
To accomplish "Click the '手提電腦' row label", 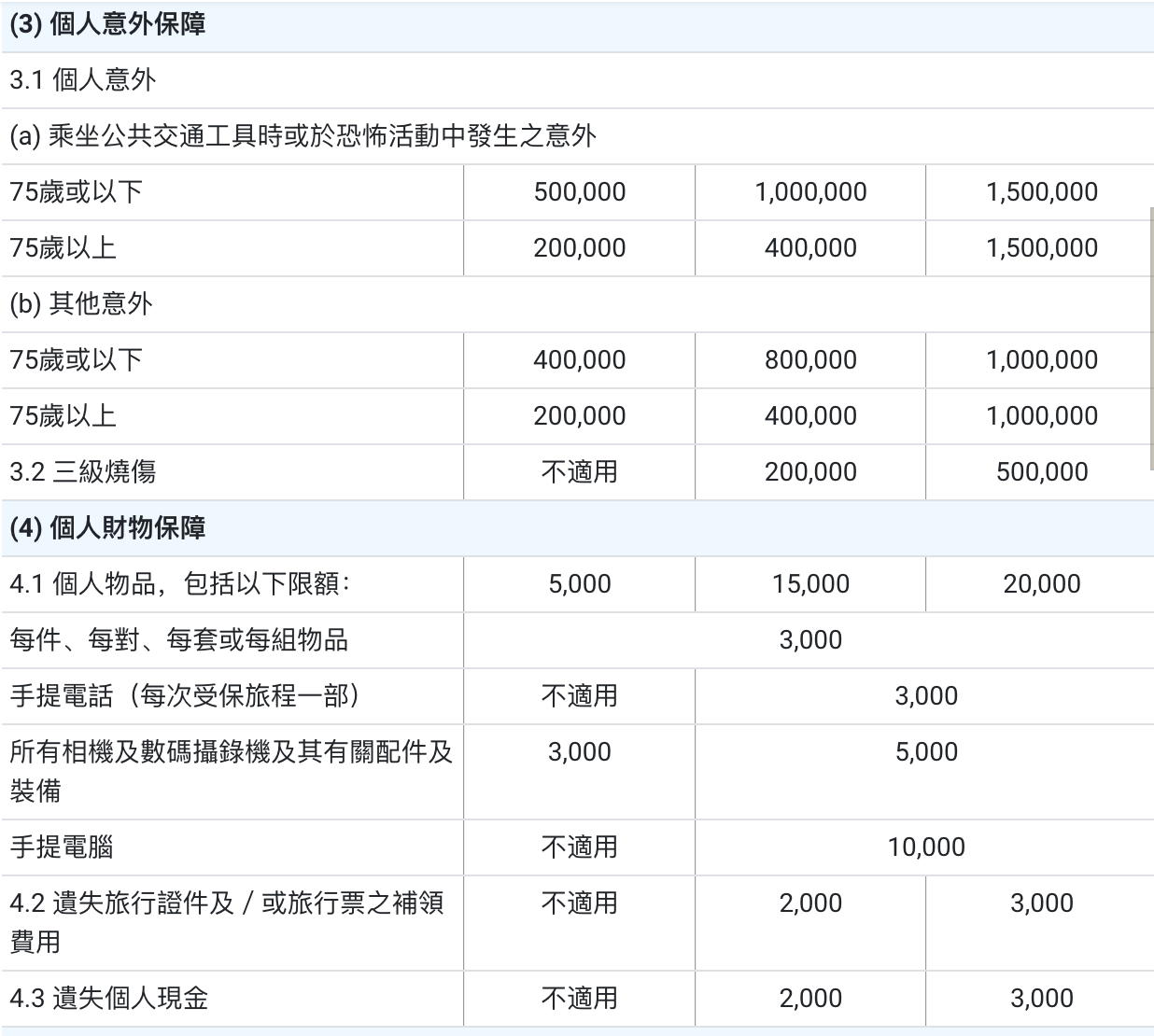I will (x=62, y=847).
